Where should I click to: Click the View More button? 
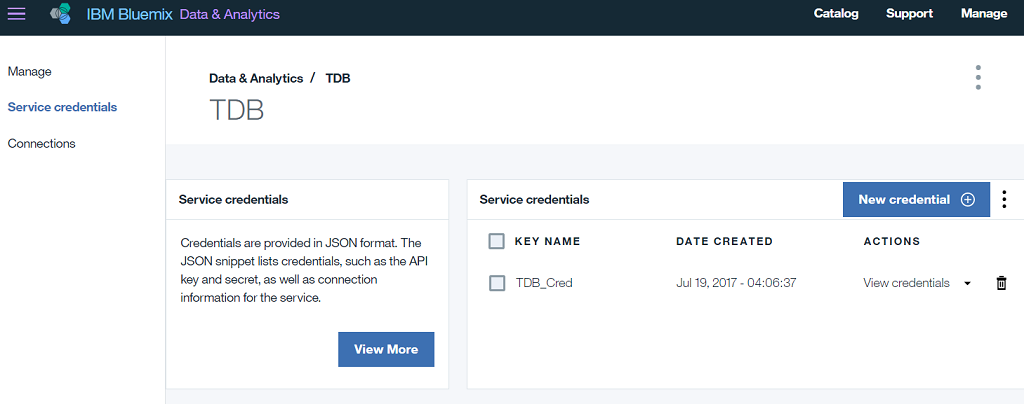(x=386, y=349)
